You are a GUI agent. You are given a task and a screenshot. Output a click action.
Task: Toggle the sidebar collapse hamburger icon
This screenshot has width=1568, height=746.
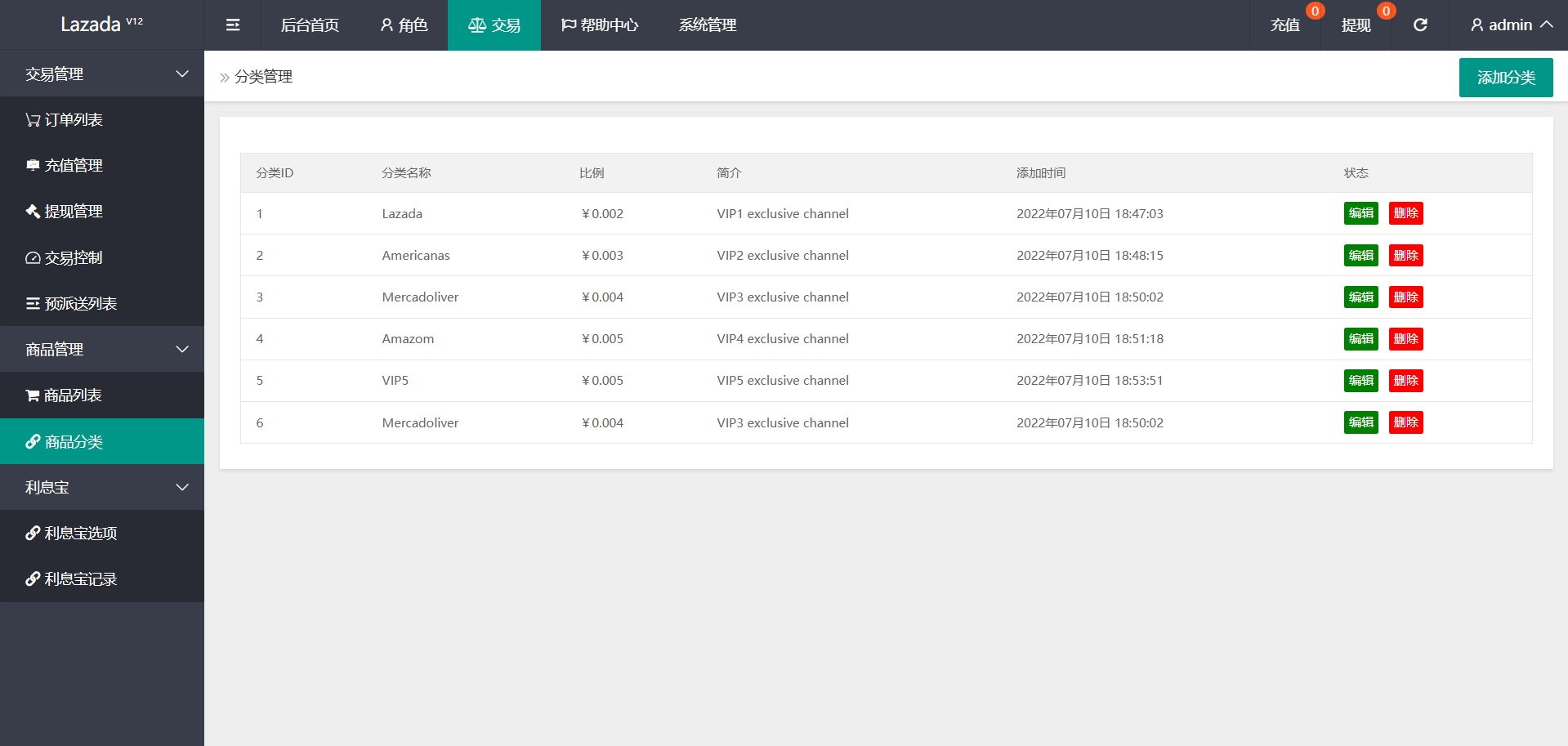coord(233,25)
